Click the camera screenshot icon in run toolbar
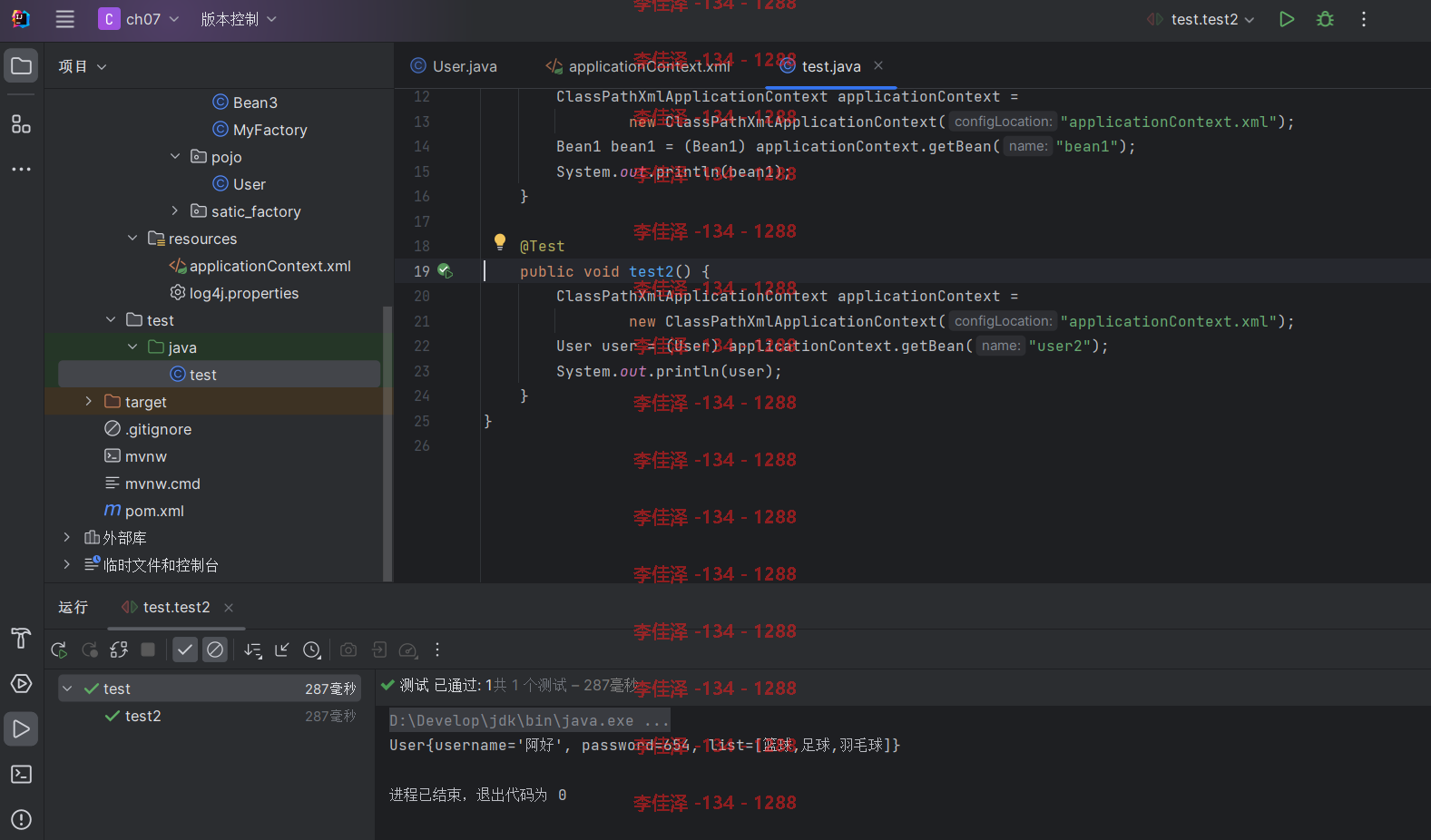This screenshot has height=840, width=1431. [x=348, y=650]
